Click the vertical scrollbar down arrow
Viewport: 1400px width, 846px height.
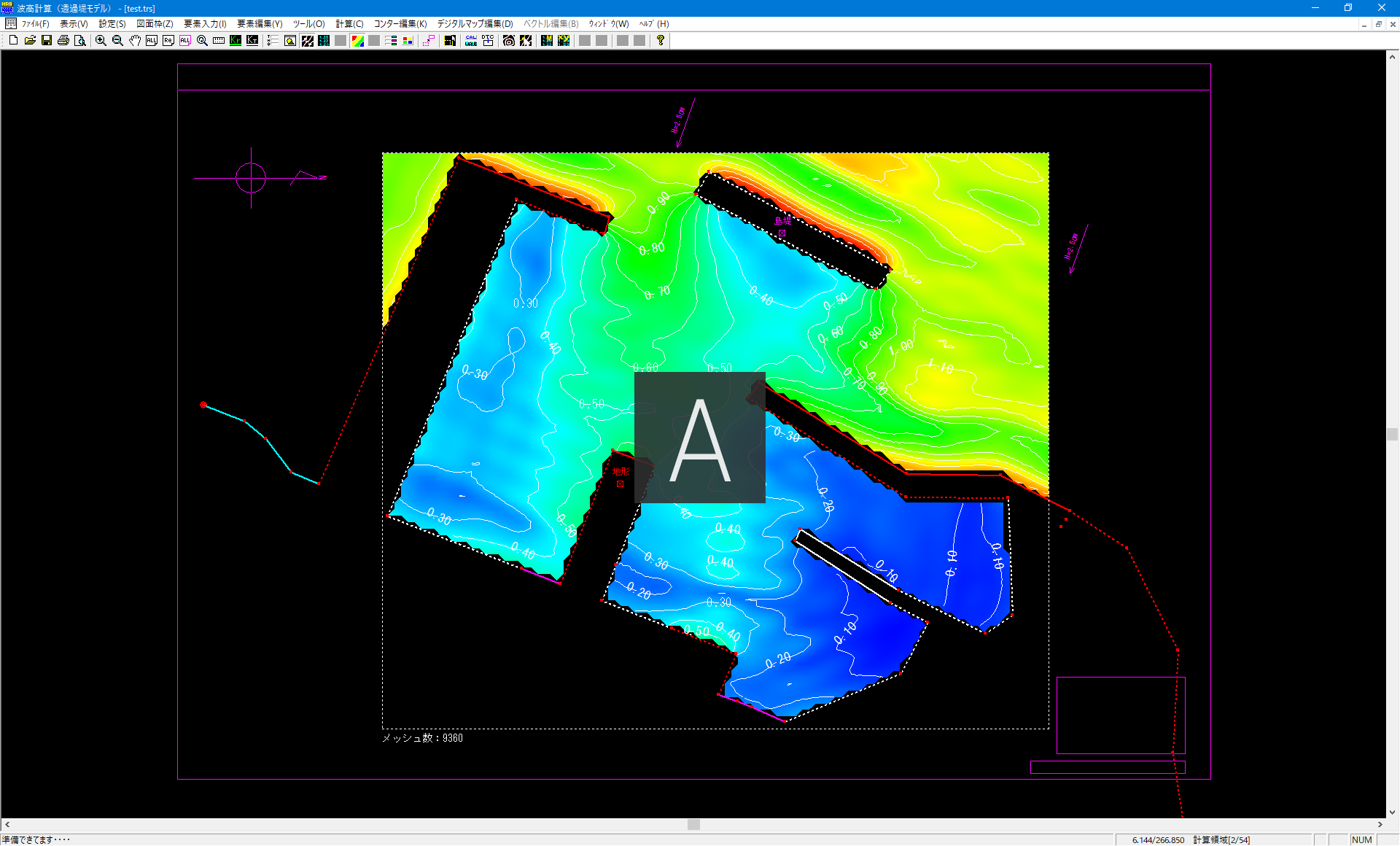[1393, 812]
